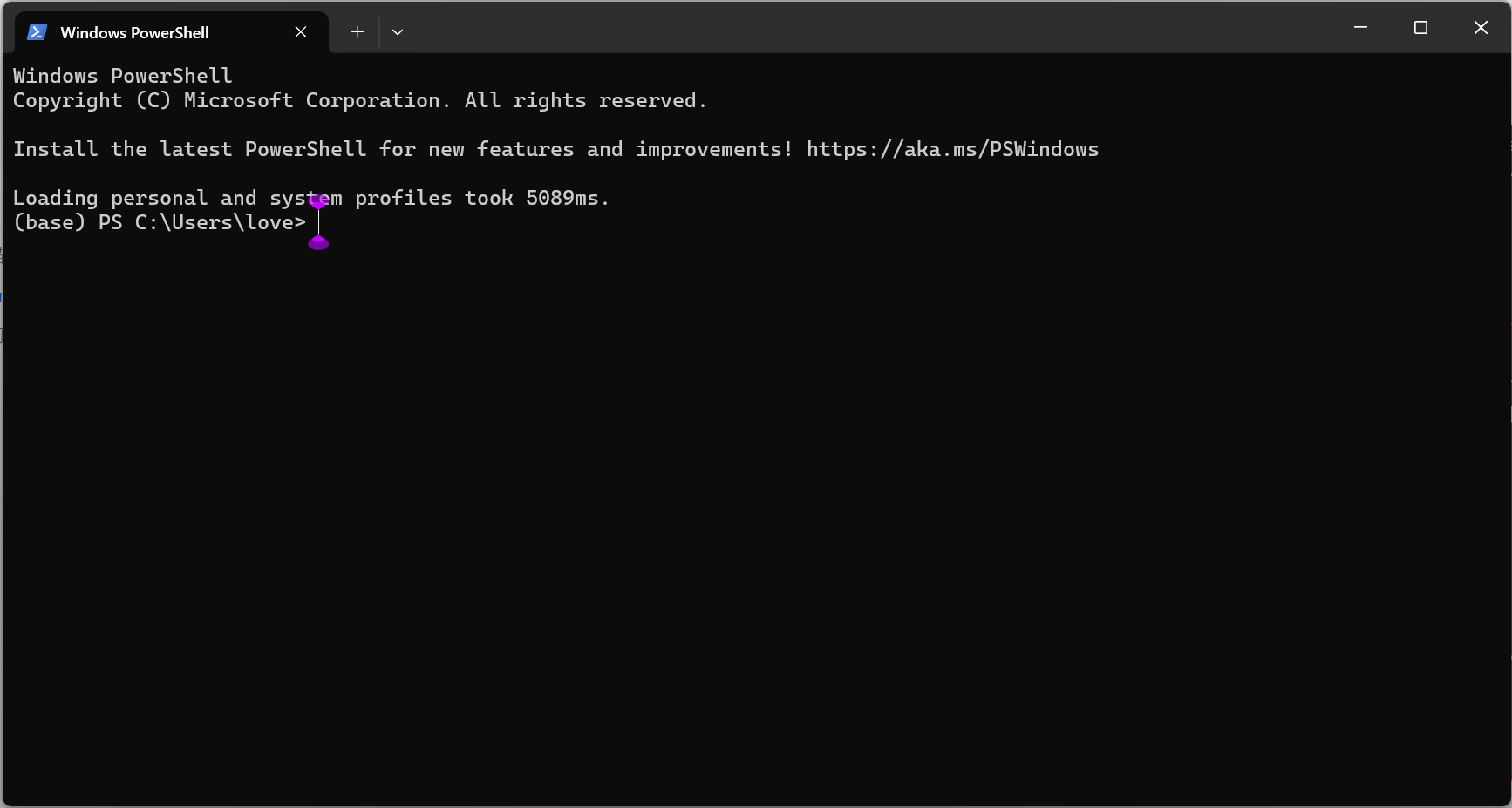This screenshot has height=808, width=1512.
Task: Open a new terminal tab with the plus icon
Action: pos(358,31)
